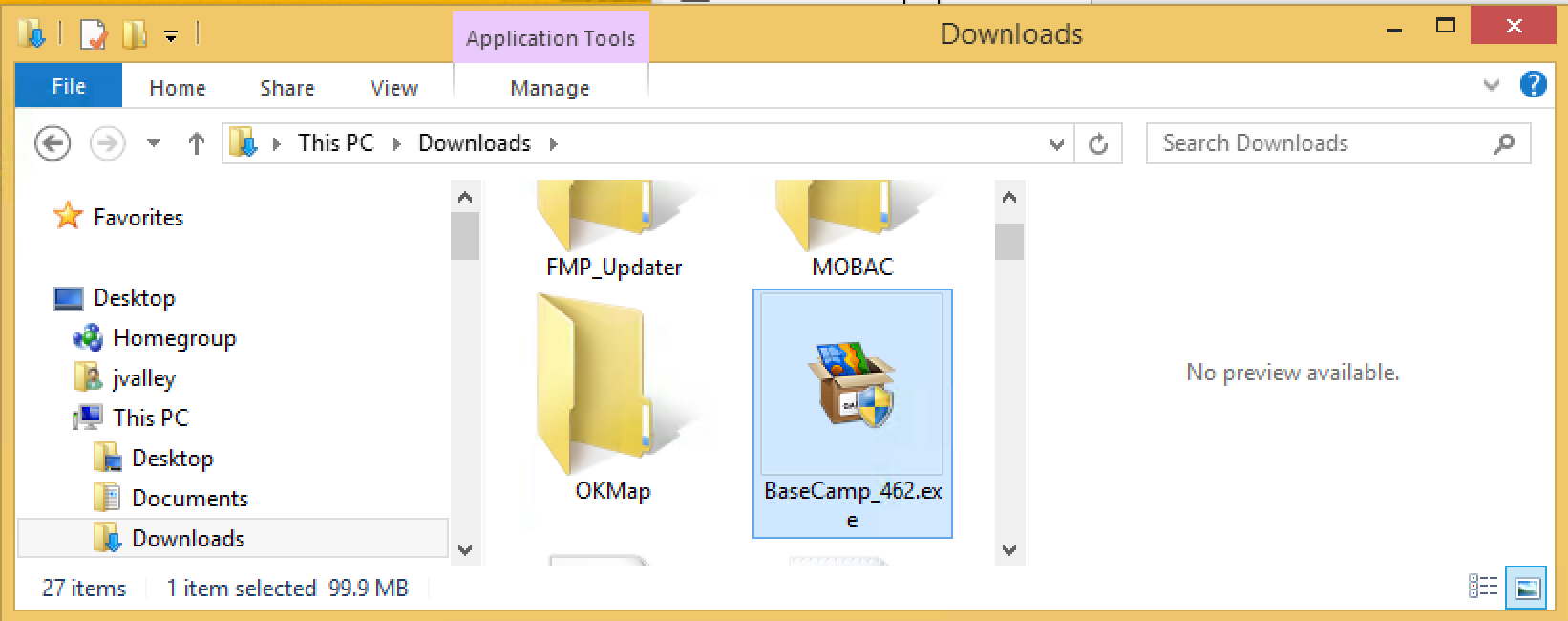Open the Recent locations dropdown
1568x621 pixels.
pos(153,144)
